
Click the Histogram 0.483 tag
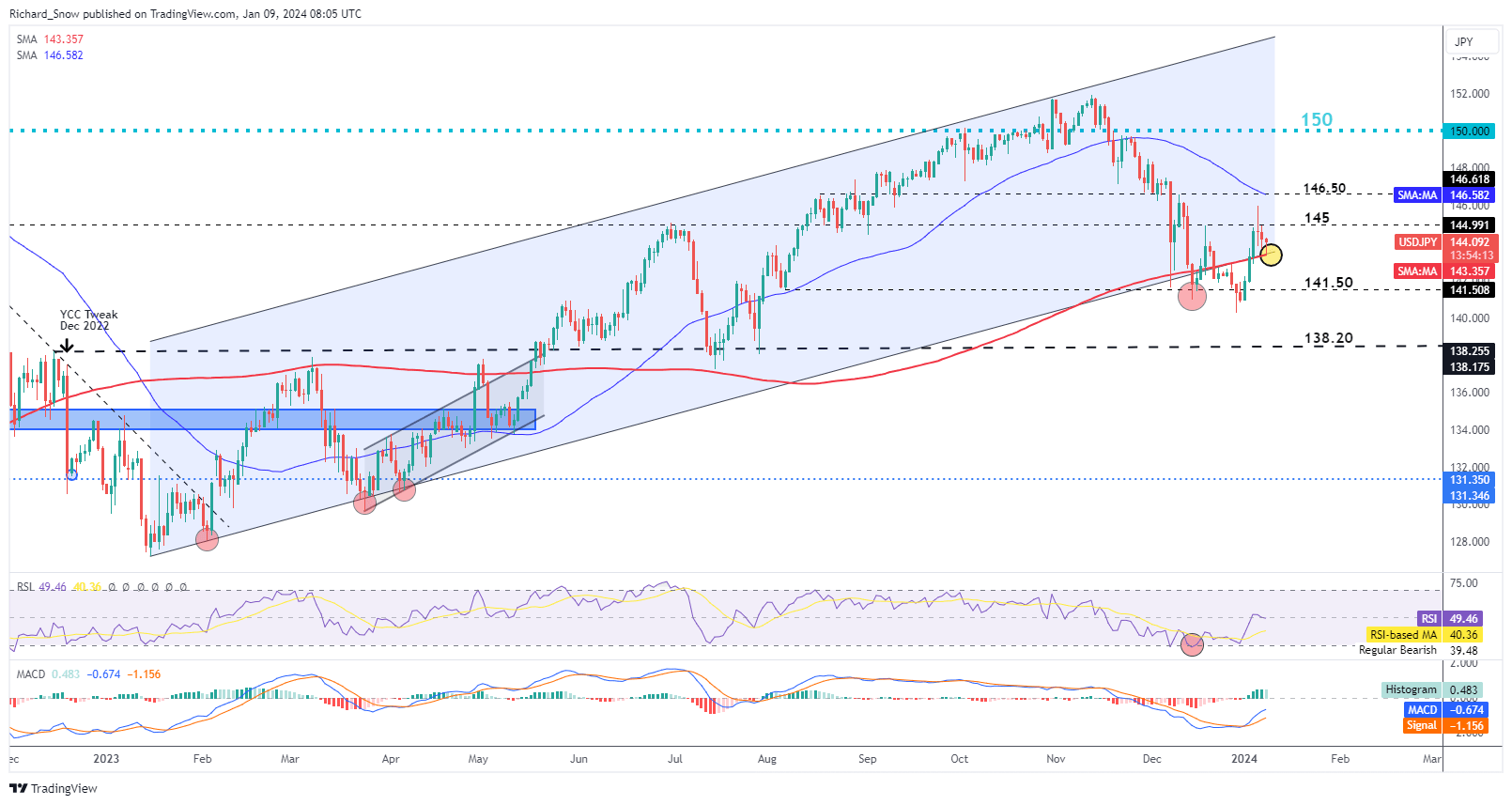point(1432,690)
